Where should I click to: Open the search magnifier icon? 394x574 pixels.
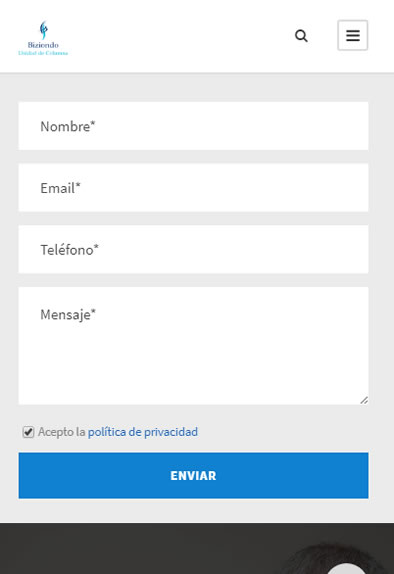point(301,36)
